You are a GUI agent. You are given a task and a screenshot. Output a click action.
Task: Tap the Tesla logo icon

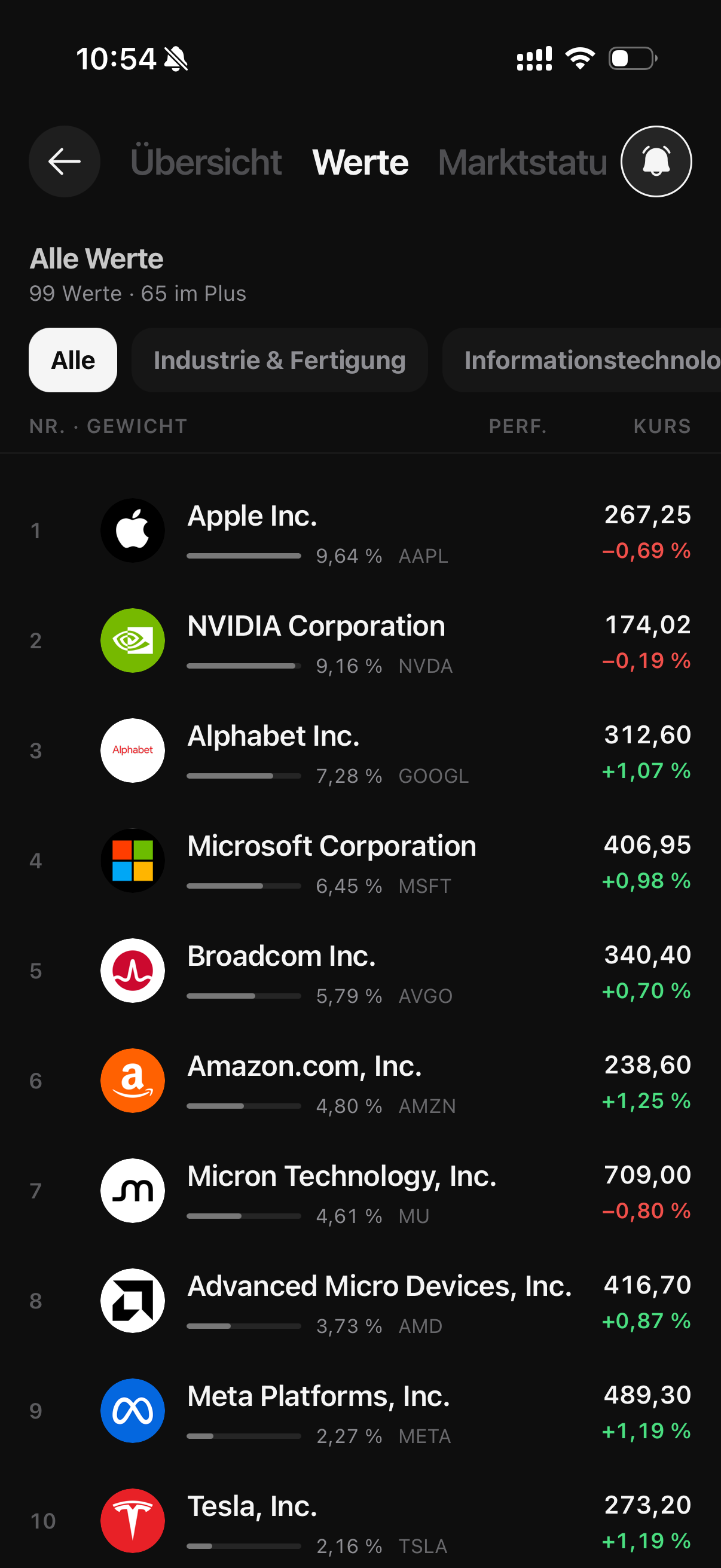coord(133,1521)
